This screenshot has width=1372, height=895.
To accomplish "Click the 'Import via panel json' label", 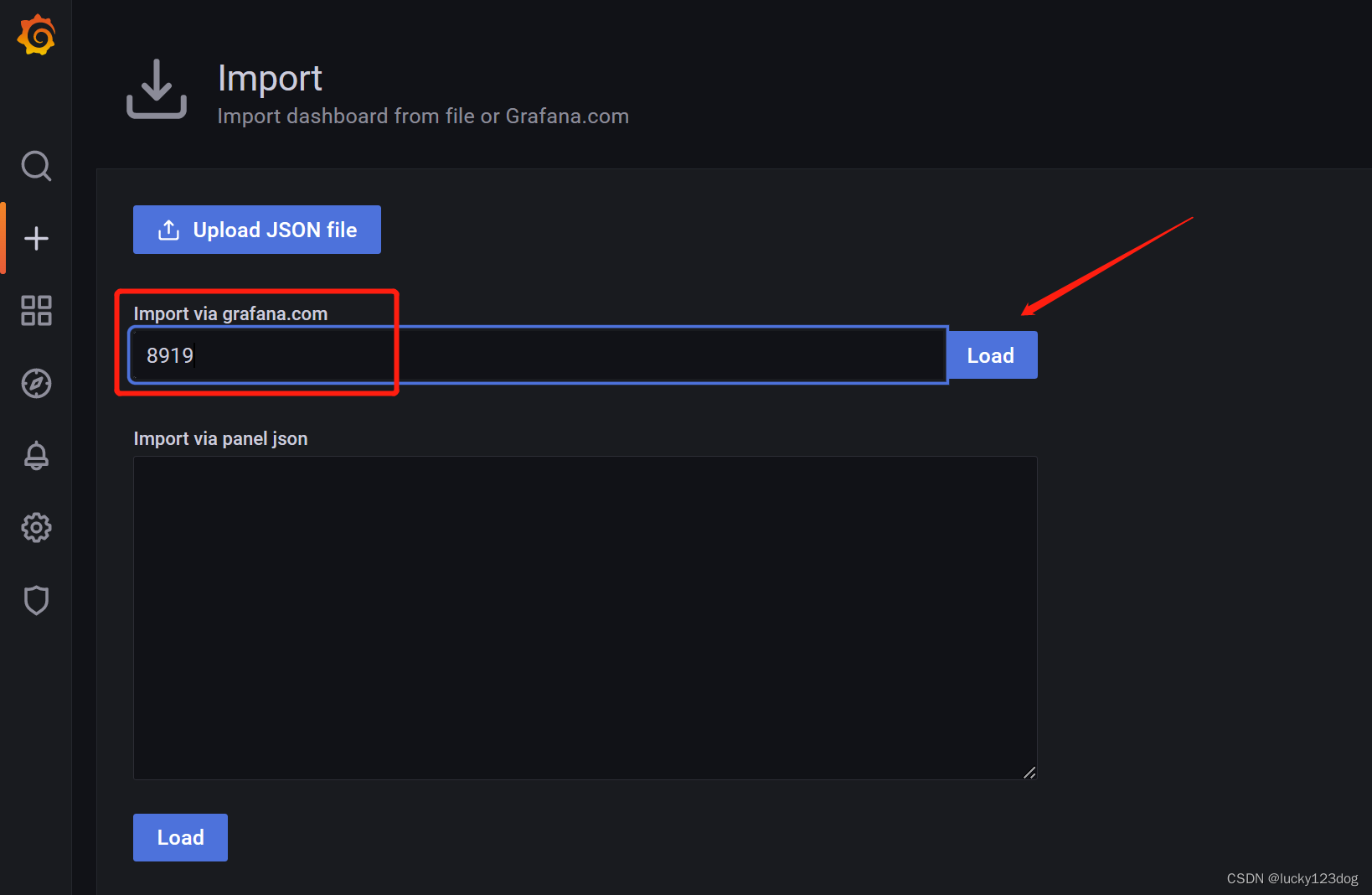I will click(220, 438).
